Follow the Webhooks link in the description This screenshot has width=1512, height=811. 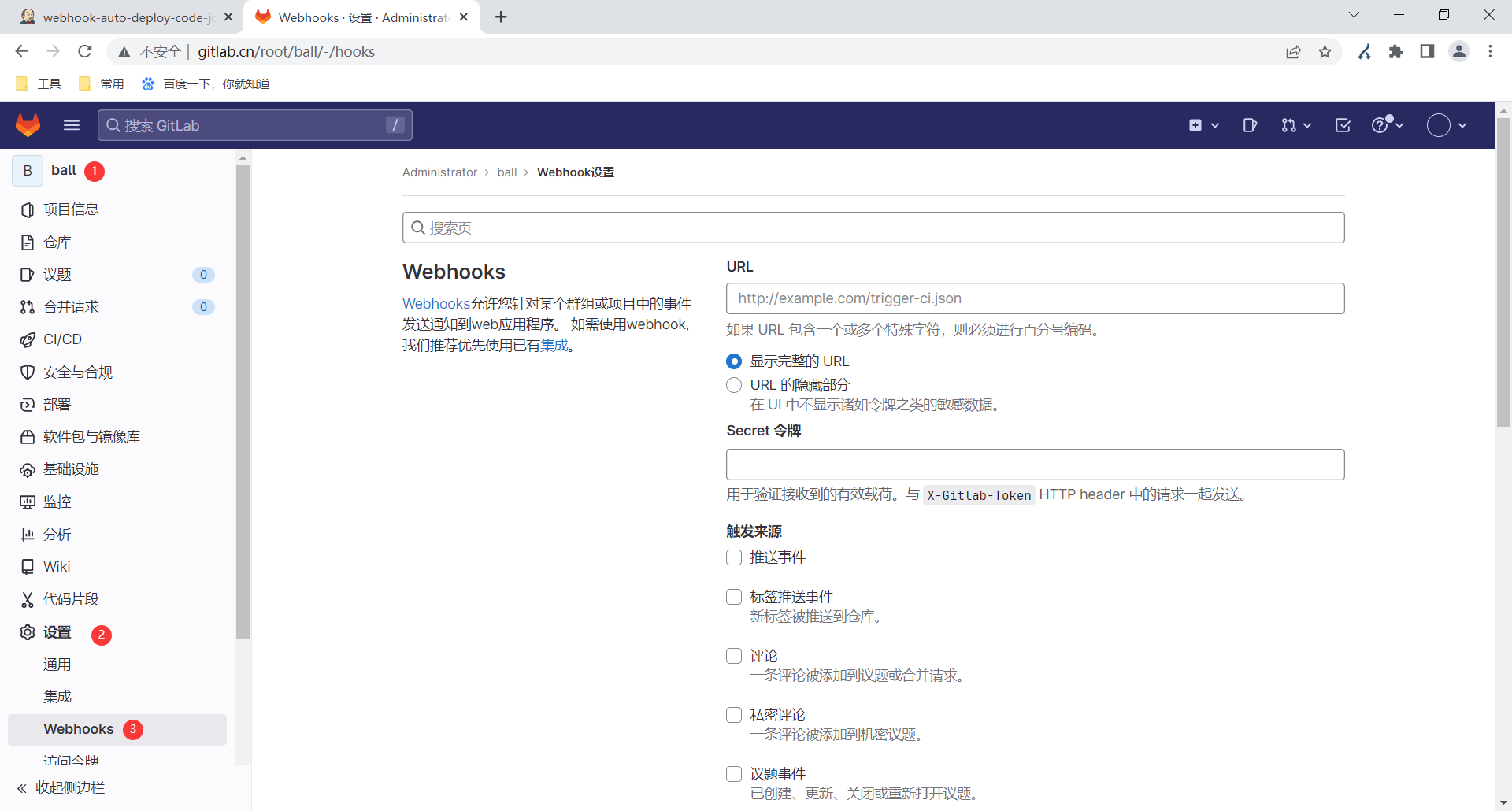tap(436, 304)
